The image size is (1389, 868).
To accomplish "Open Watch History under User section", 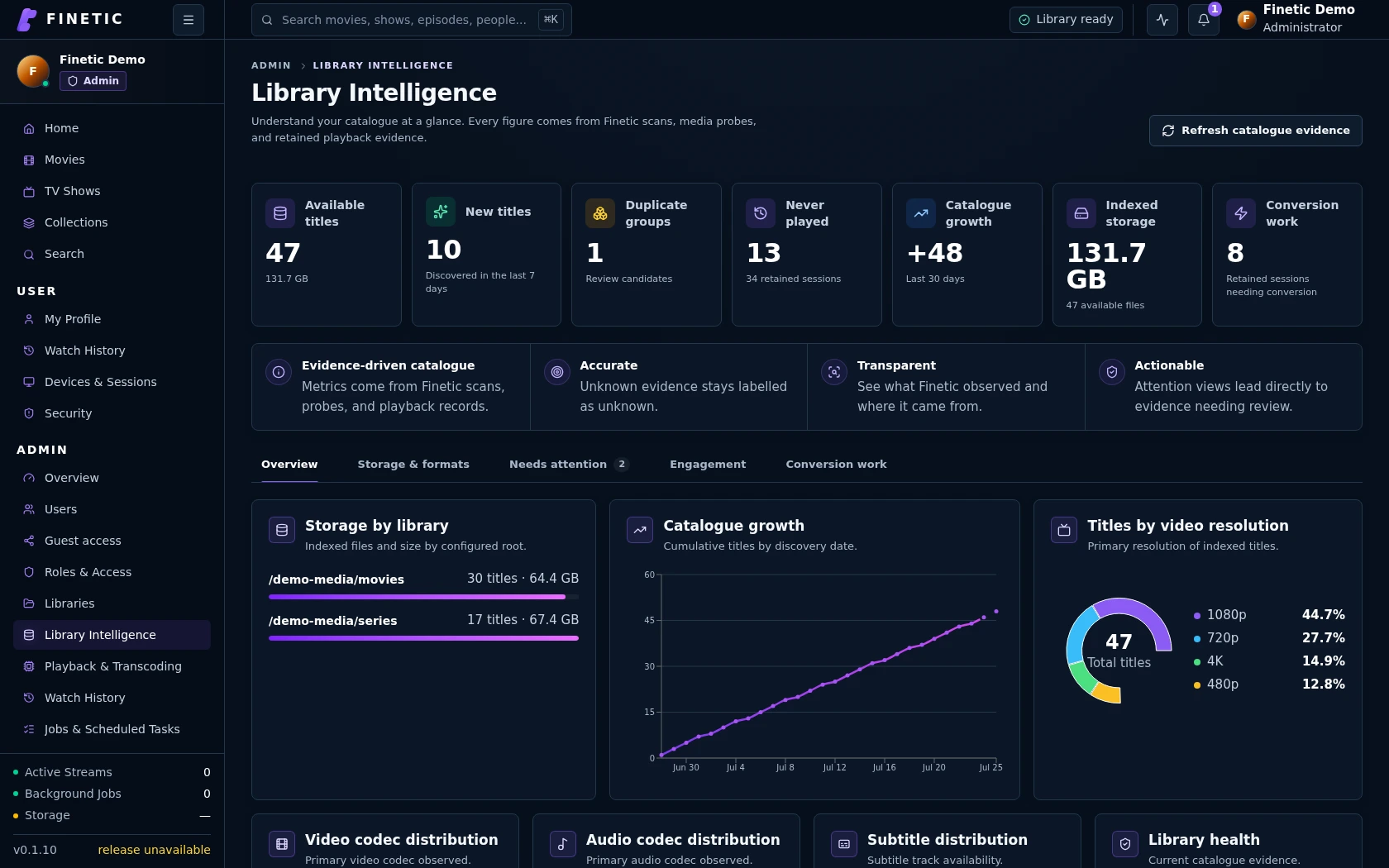I will 112,351.
